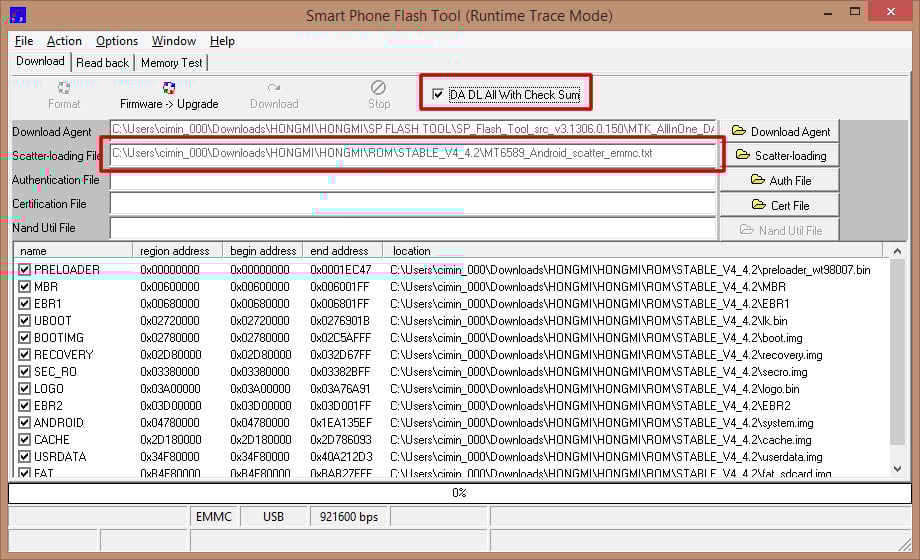
Task: Uncheck the MBR partition checkbox
Action: coord(24,286)
